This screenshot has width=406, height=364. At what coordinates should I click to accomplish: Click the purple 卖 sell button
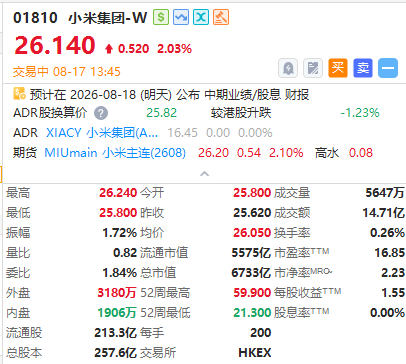point(363,68)
